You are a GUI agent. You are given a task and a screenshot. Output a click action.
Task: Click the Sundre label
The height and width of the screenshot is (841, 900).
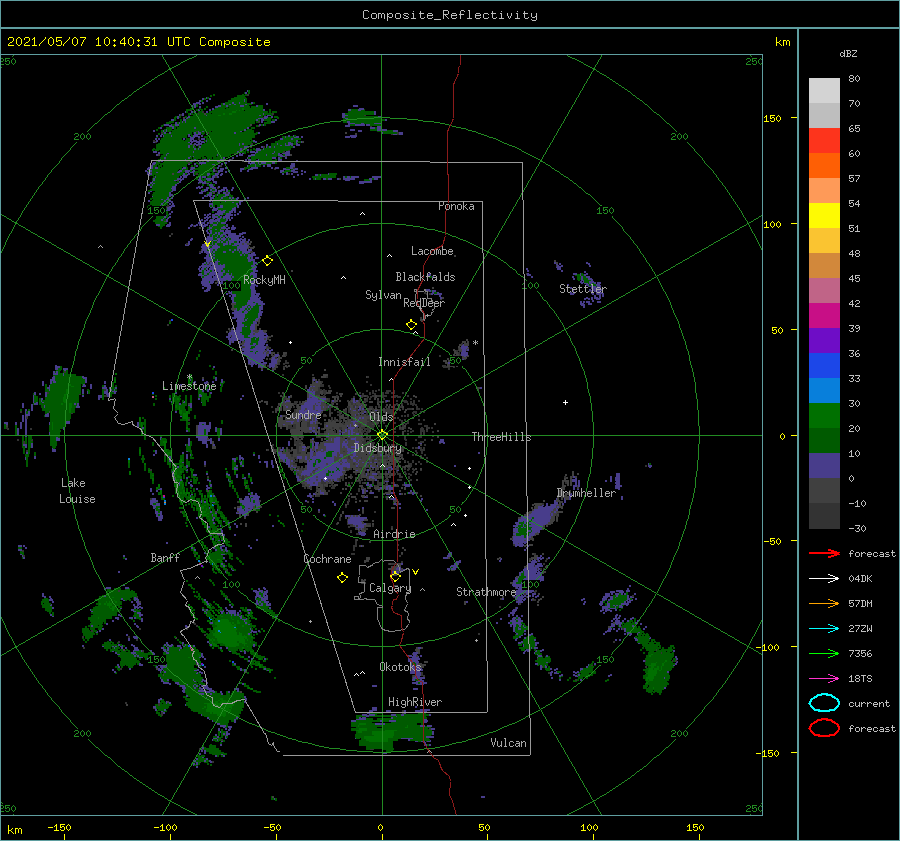[303, 414]
